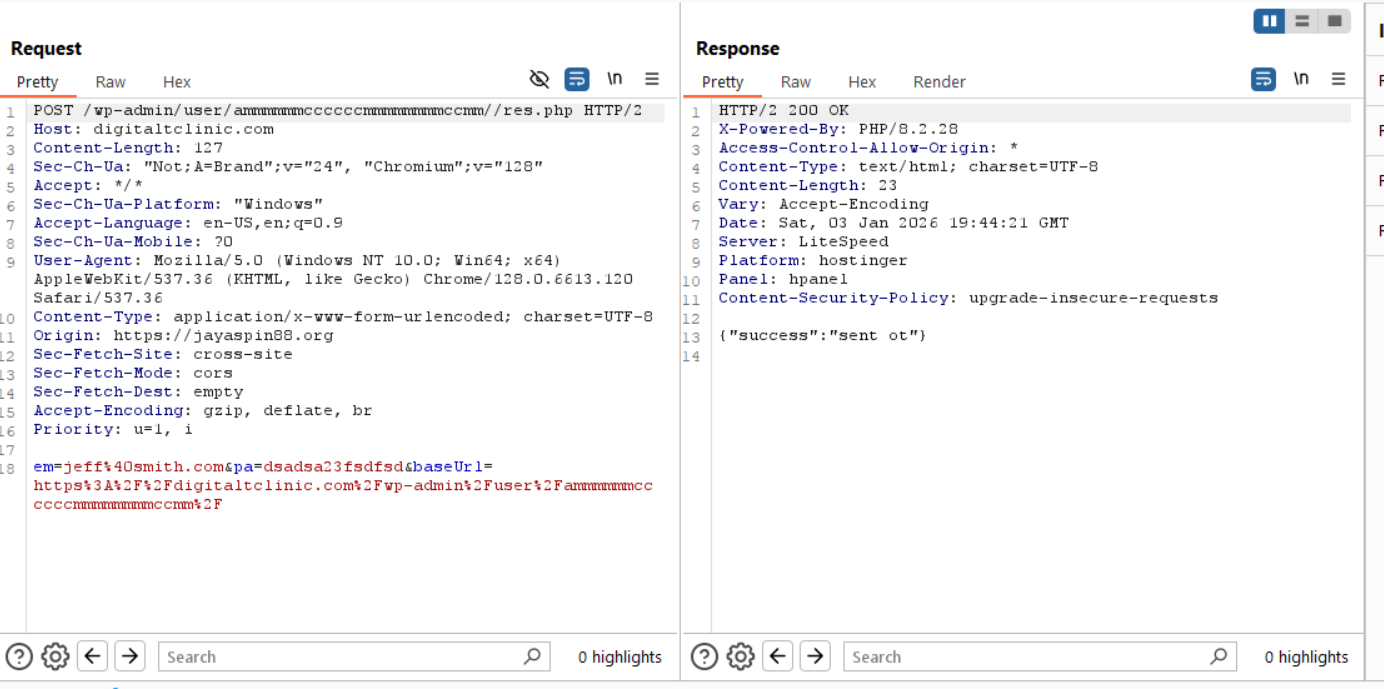
Task: Open the Hex tab in Request panel
Action: pyautogui.click(x=177, y=82)
